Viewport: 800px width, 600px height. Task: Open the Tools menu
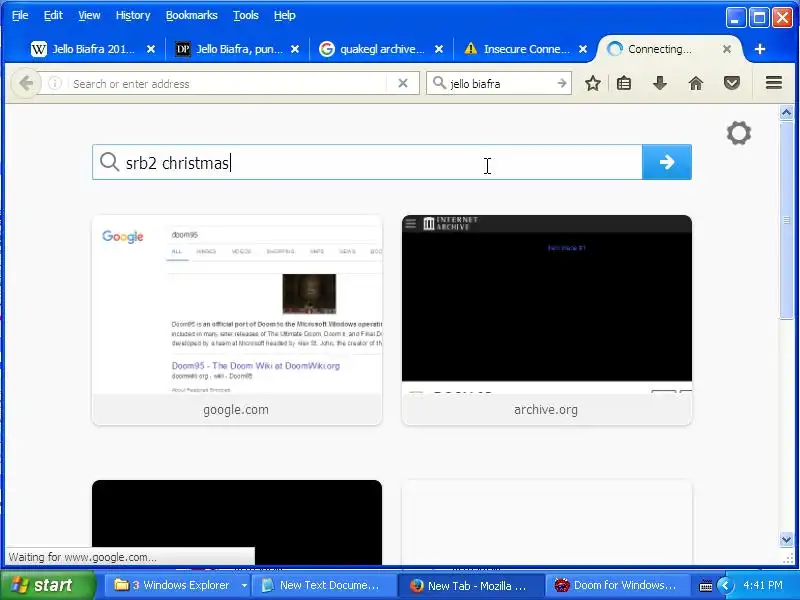pyautogui.click(x=245, y=15)
